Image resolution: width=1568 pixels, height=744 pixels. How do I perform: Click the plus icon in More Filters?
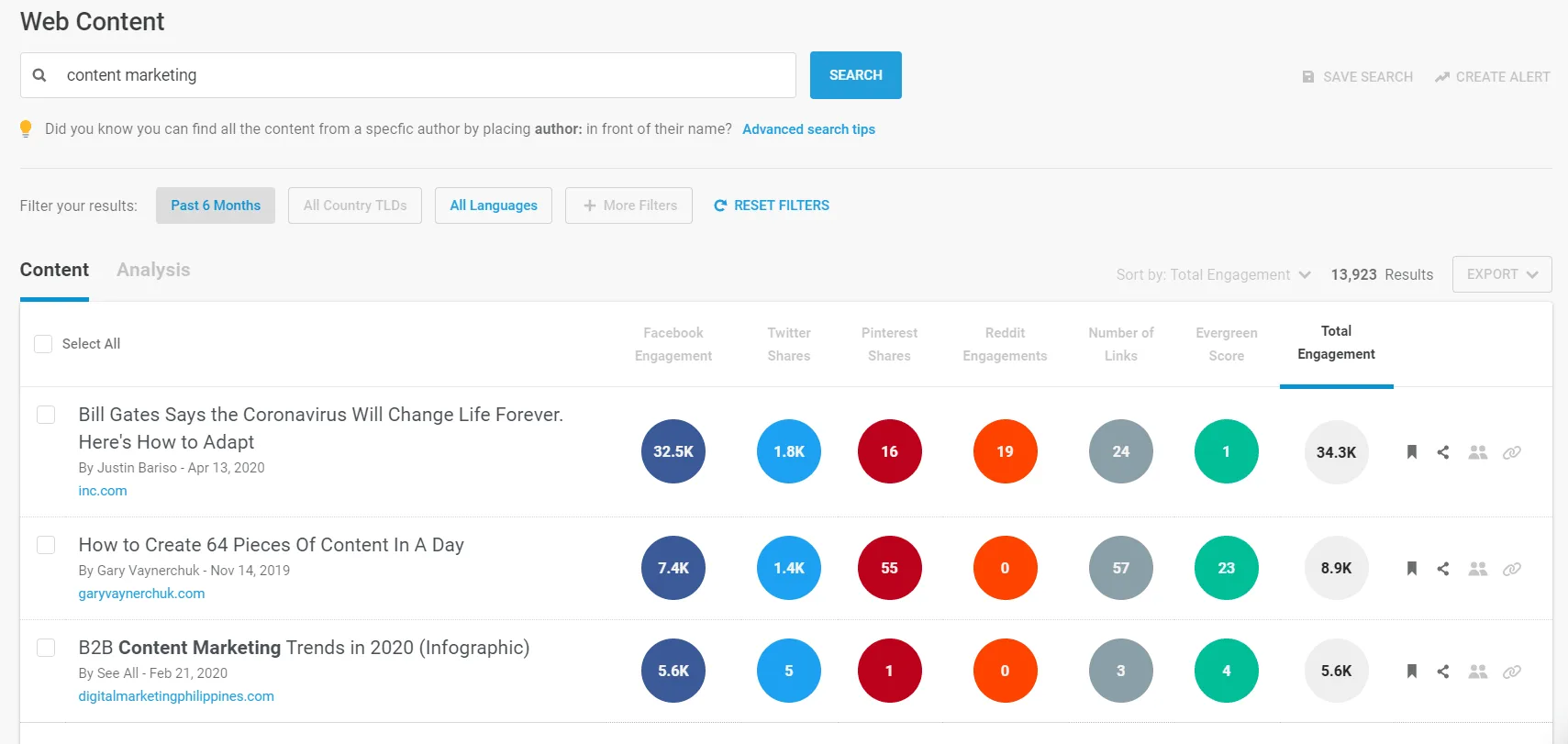[590, 205]
